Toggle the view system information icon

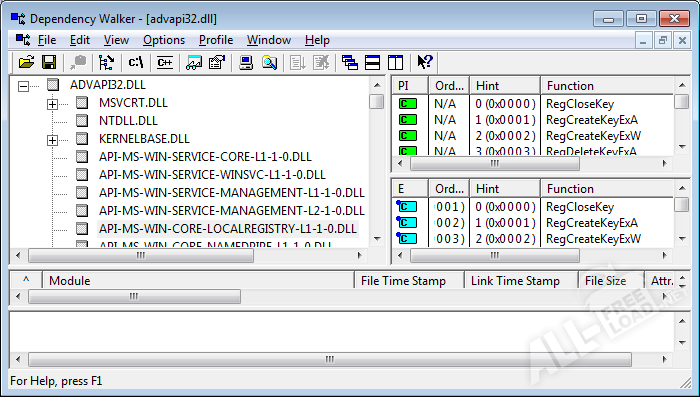coord(246,62)
